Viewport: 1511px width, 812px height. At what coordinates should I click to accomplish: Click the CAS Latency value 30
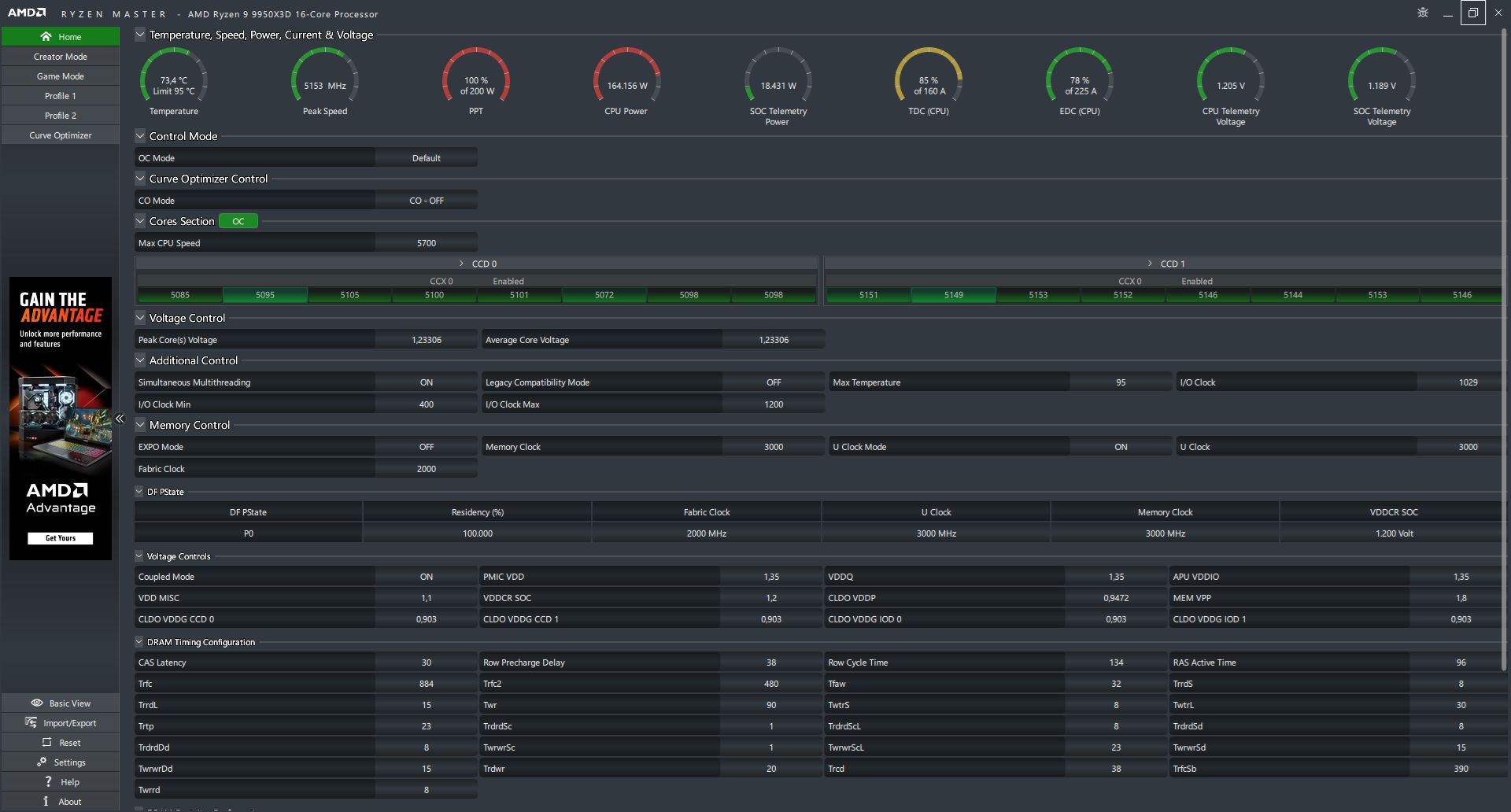tap(427, 663)
